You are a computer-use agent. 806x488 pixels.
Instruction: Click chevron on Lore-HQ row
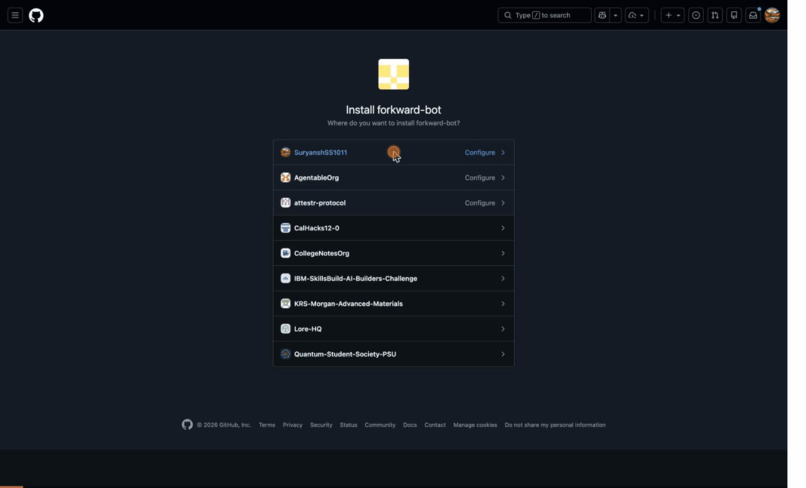(x=503, y=329)
